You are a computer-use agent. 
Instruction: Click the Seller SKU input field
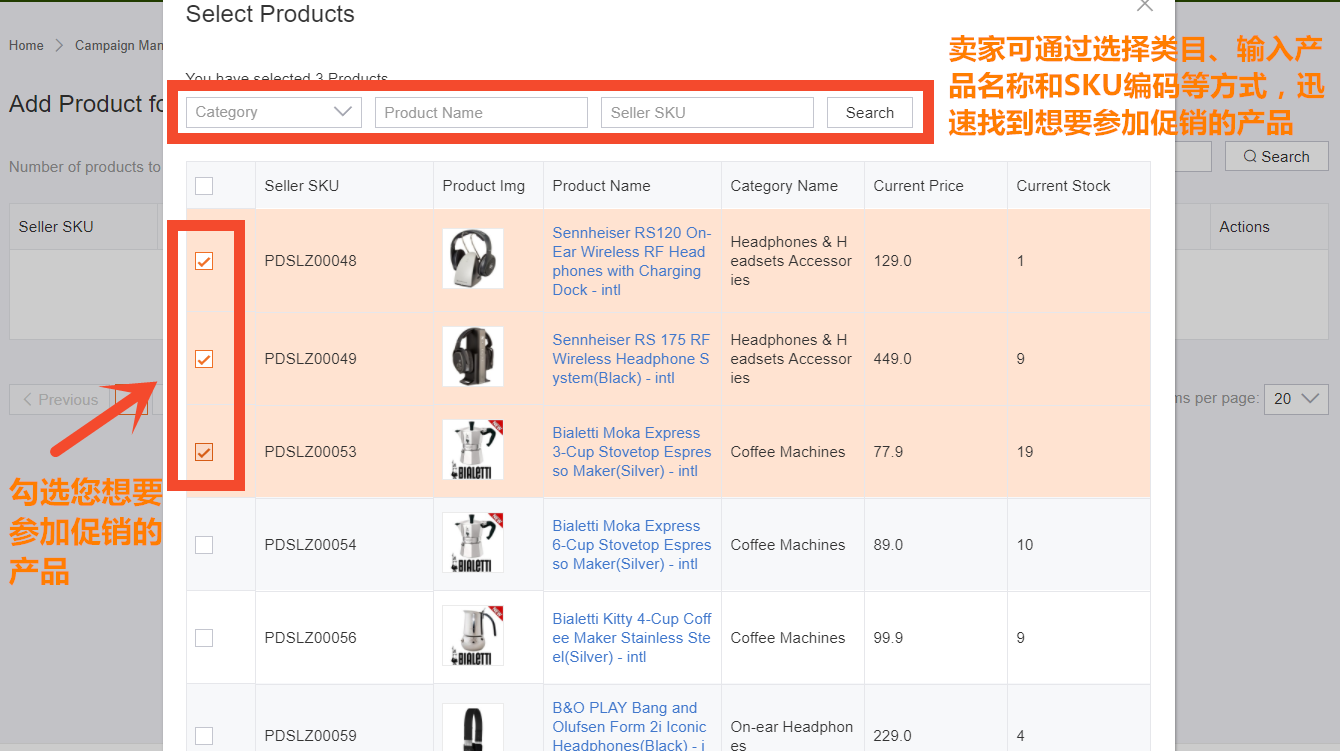coord(707,112)
